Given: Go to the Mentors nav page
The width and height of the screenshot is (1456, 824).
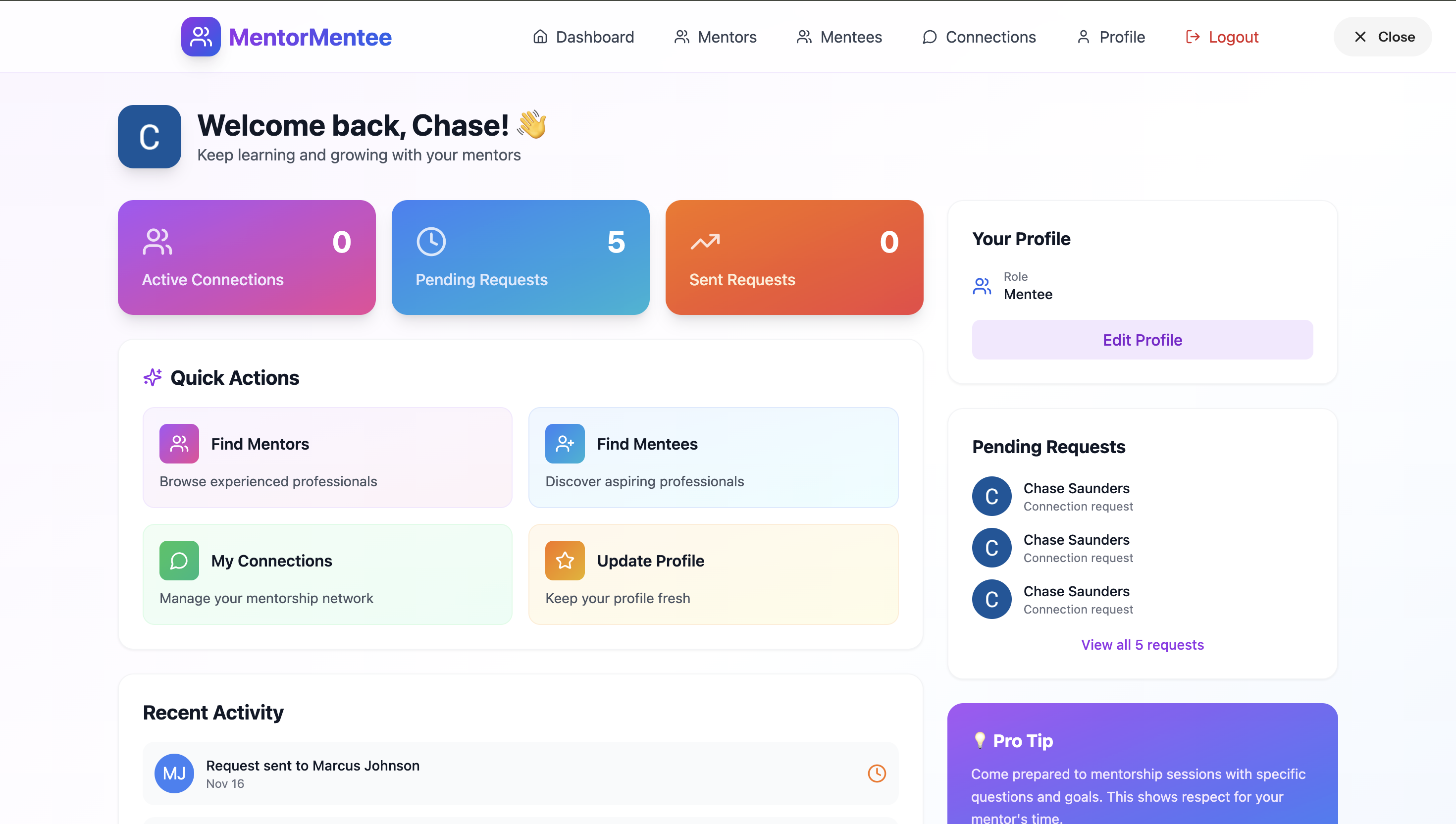Looking at the screenshot, I should (715, 37).
